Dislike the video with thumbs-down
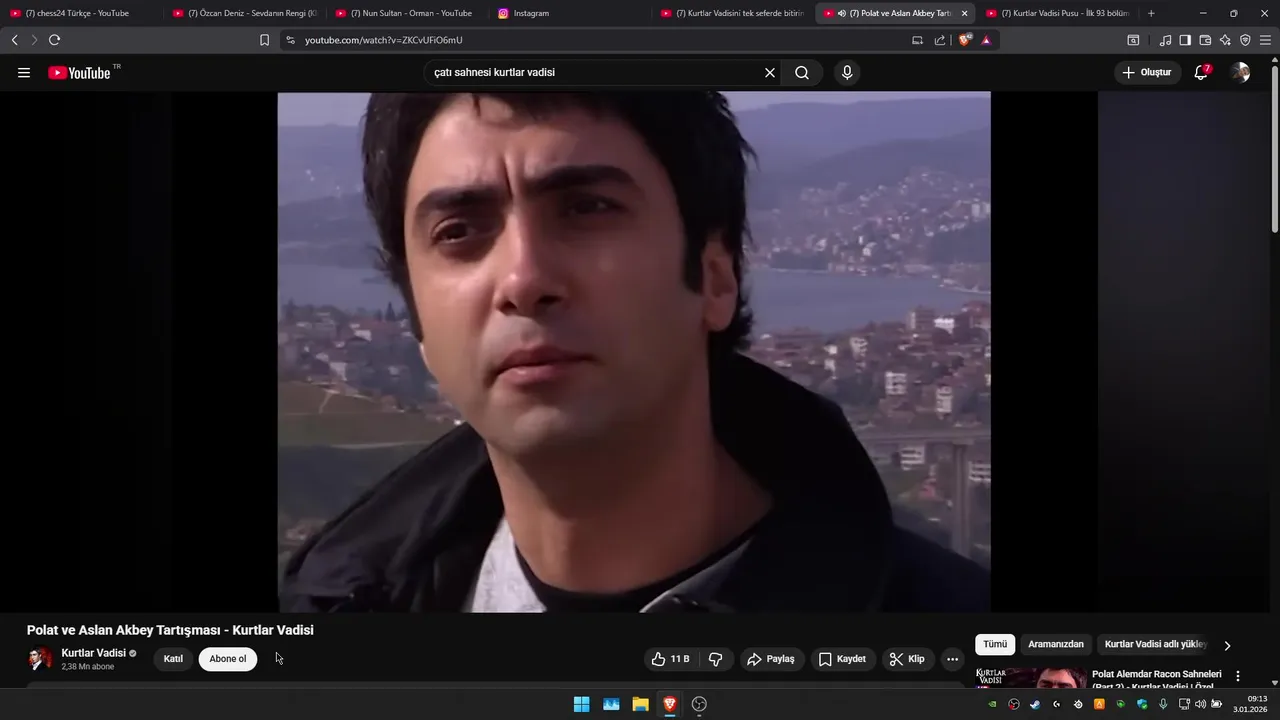The image size is (1280, 720). point(715,659)
